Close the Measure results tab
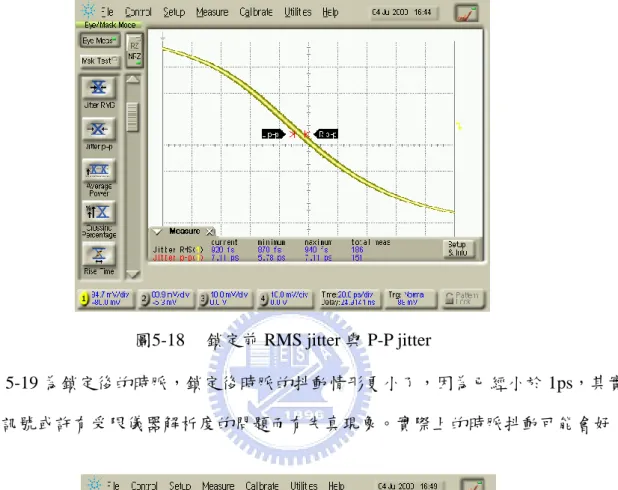The image size is (618, 490). point(210,231)
